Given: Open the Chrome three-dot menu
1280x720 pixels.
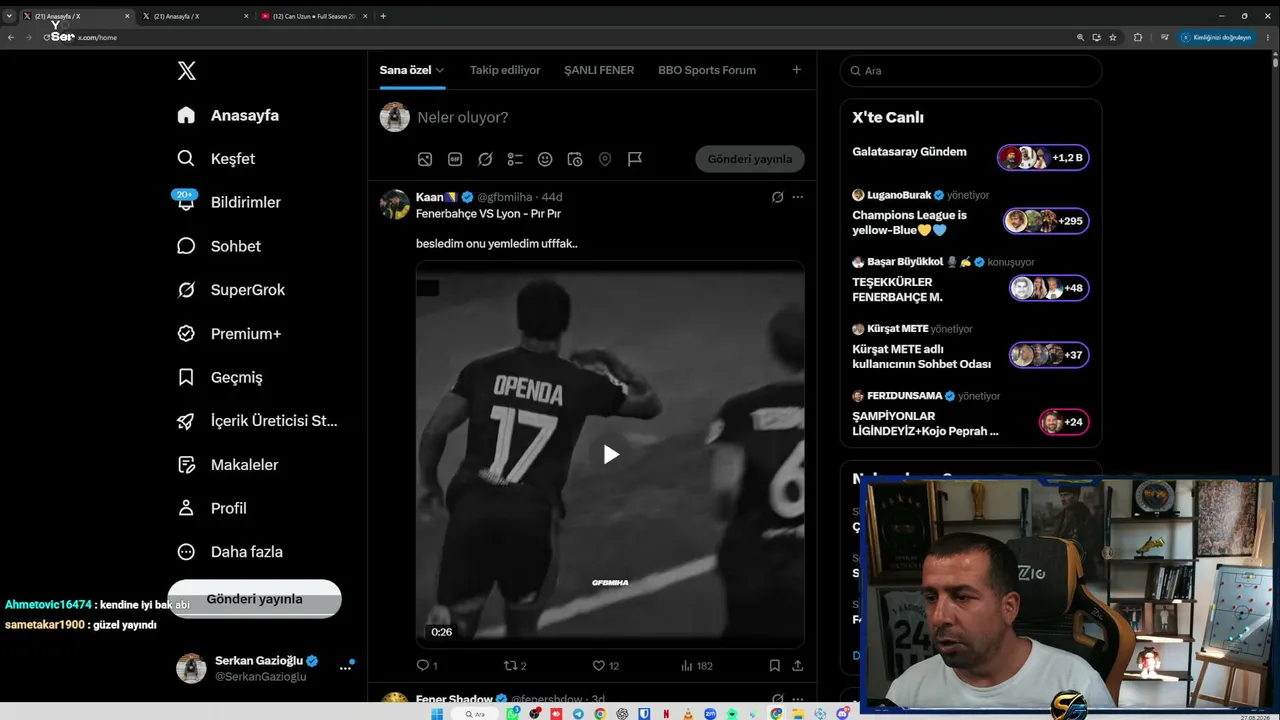Looking at the screenshot, I should [x=1267, y=37].
